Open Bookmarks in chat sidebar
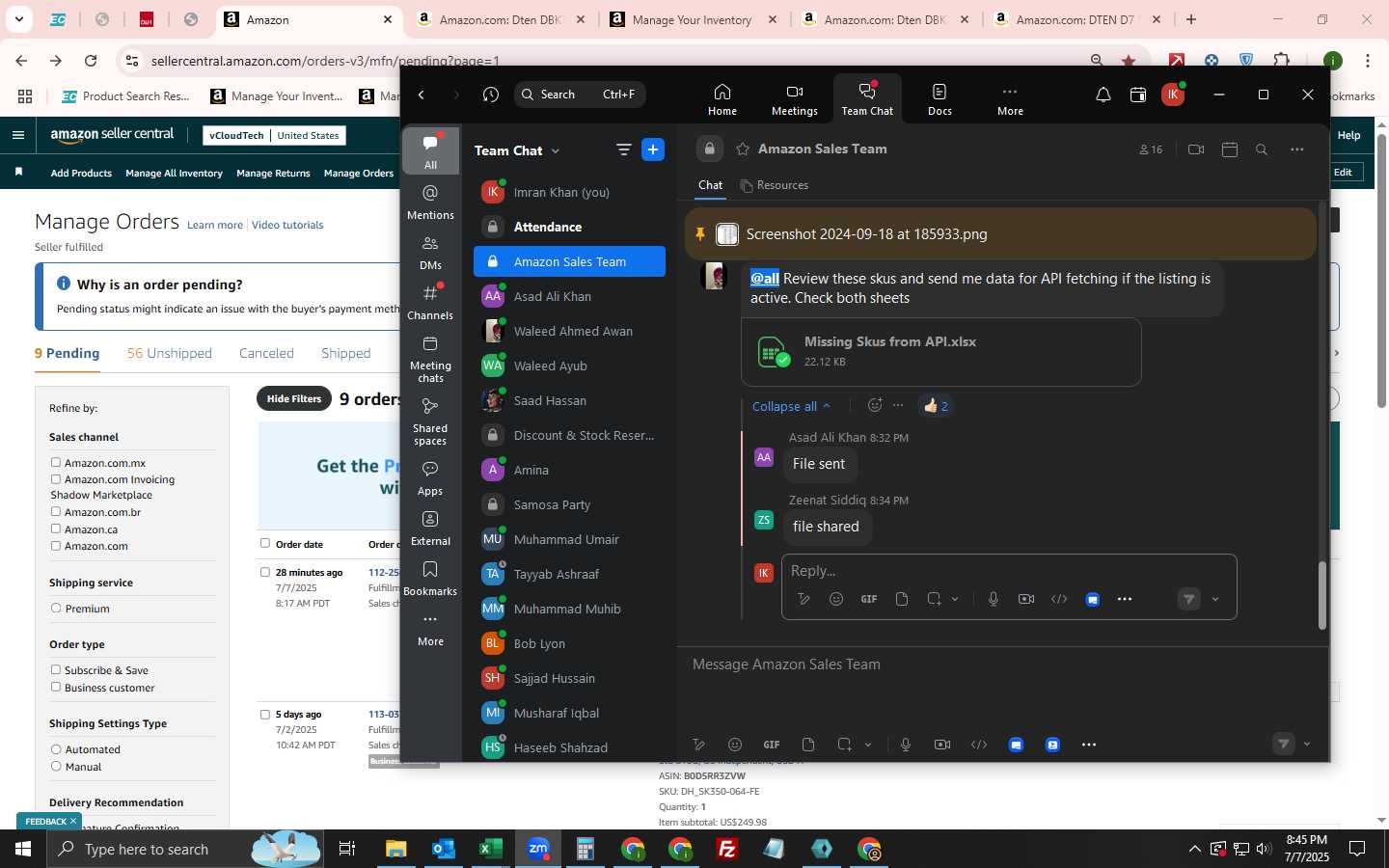The image size is (1389, 868). (430, 579)
